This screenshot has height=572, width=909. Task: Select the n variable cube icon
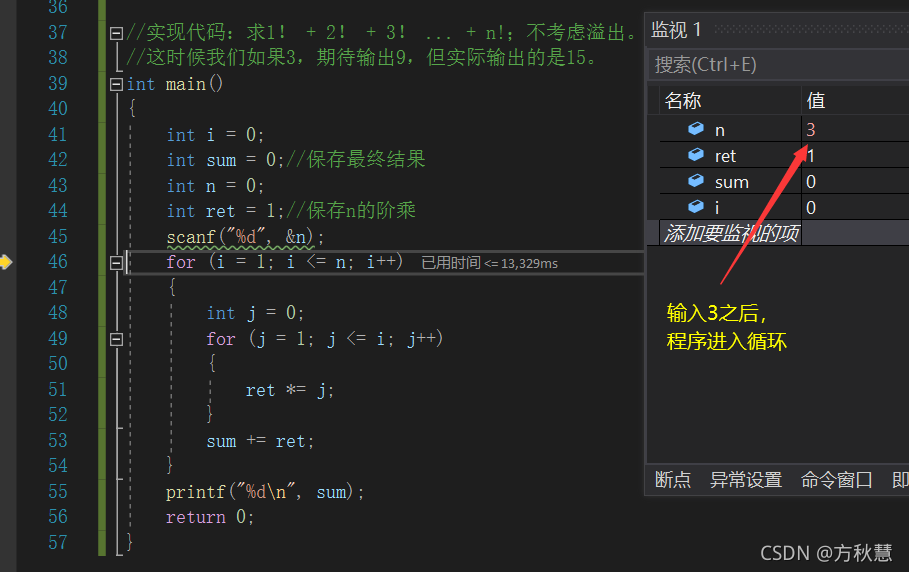[x=696, y=129]
